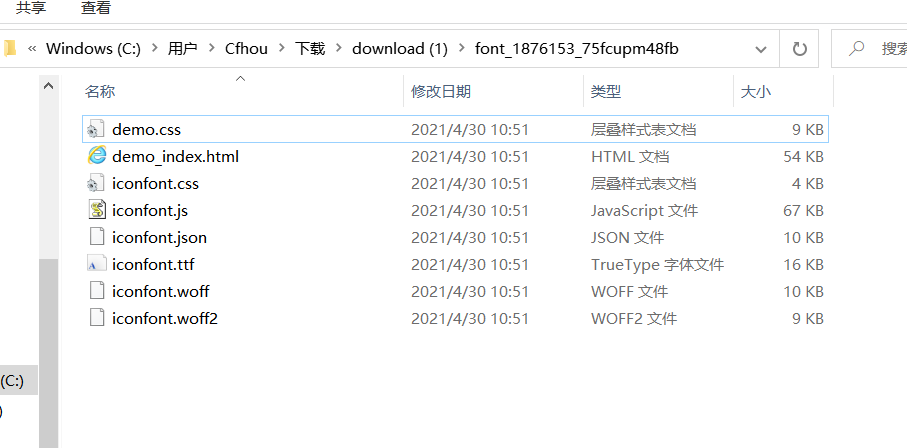907x448 pixels.
Task: Click the JSON 文件 type cell
Action: [x=628, y=237]
